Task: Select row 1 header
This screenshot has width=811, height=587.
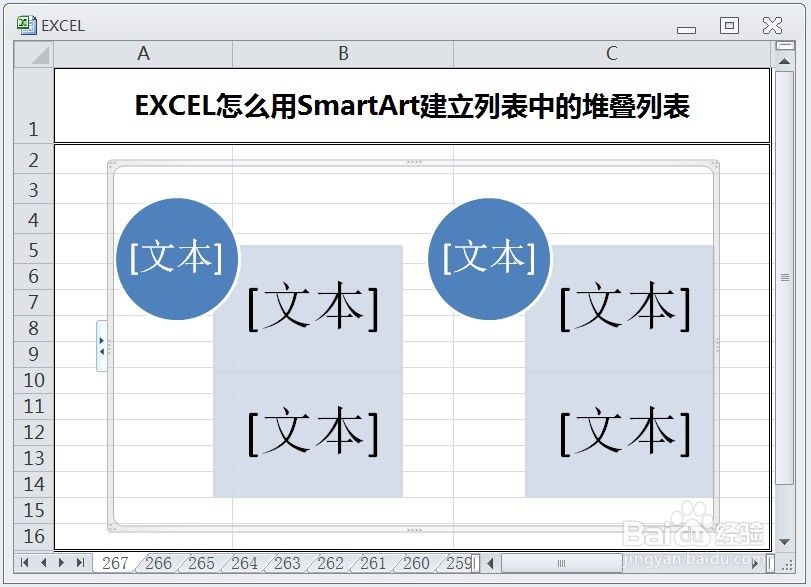Action: pos(34,106)
